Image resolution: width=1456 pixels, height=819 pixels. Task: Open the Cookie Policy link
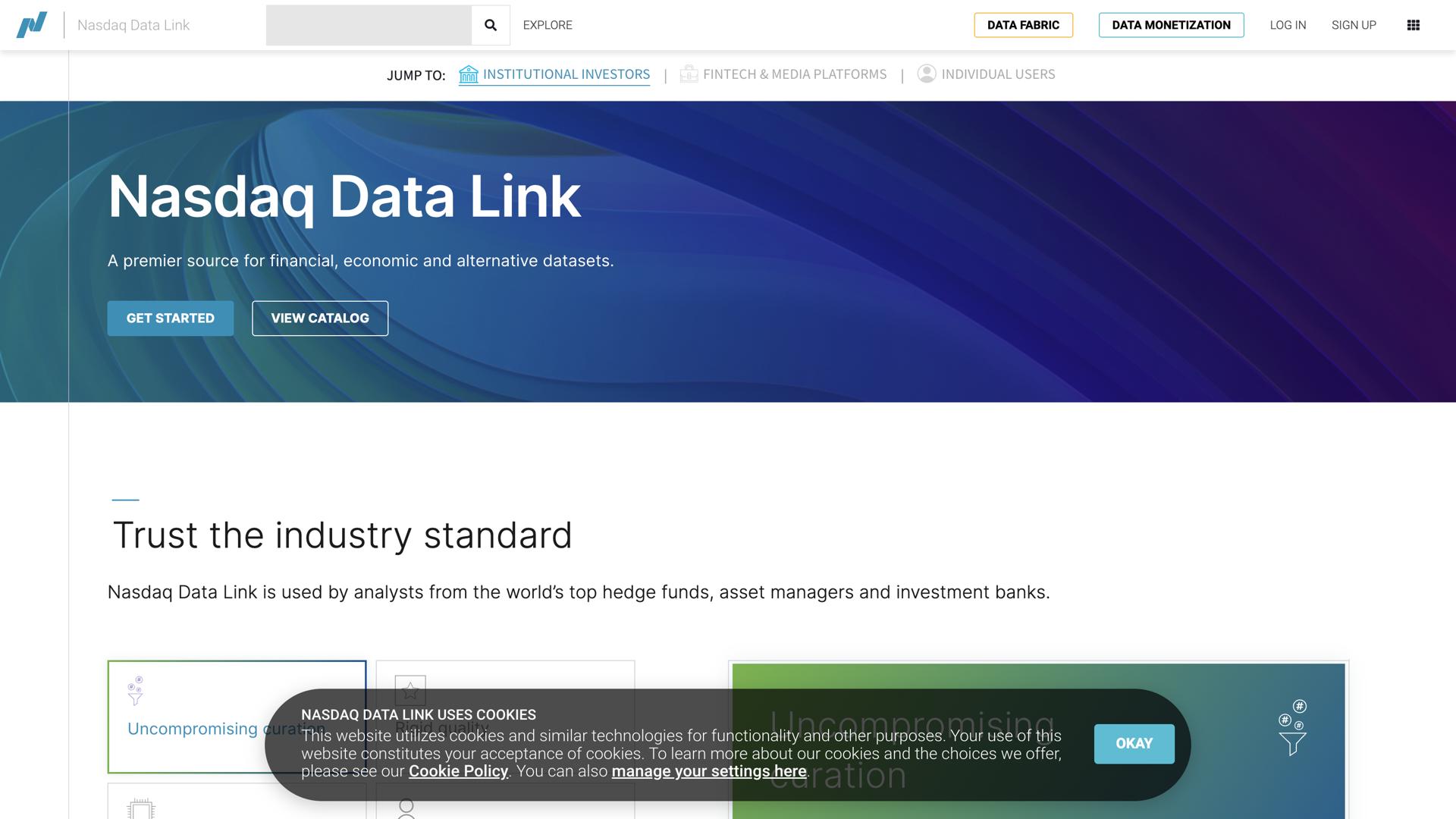[458, 771]
